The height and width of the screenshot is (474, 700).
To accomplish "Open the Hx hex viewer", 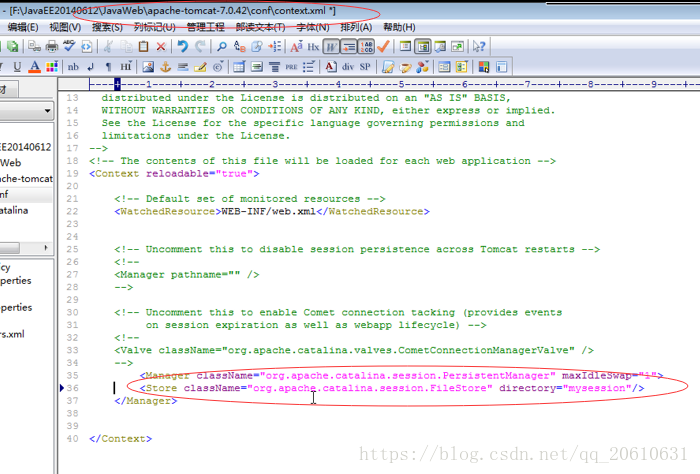I will point(313,46).
